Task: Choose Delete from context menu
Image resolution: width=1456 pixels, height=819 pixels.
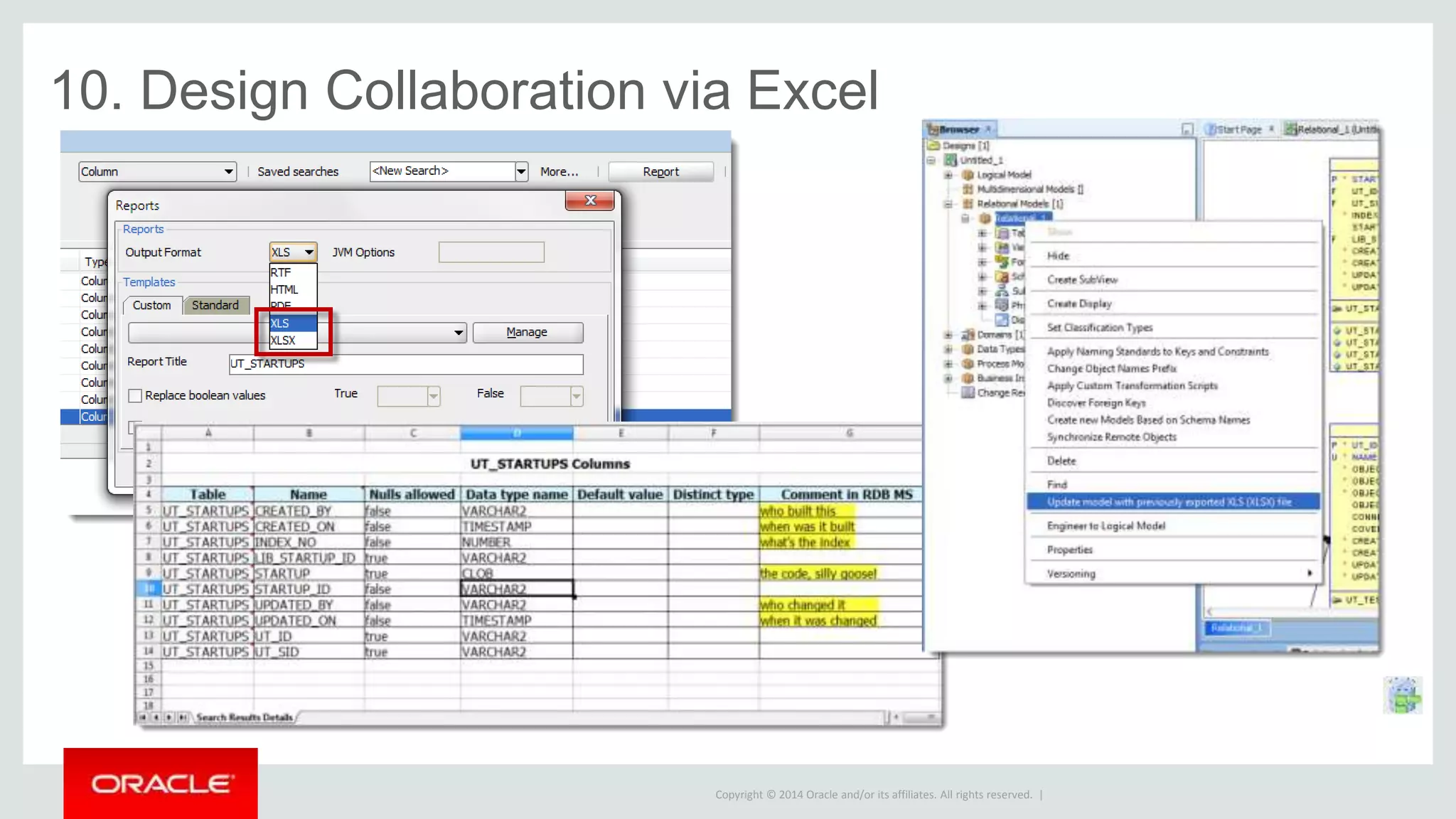Action: pos(1061,461)
